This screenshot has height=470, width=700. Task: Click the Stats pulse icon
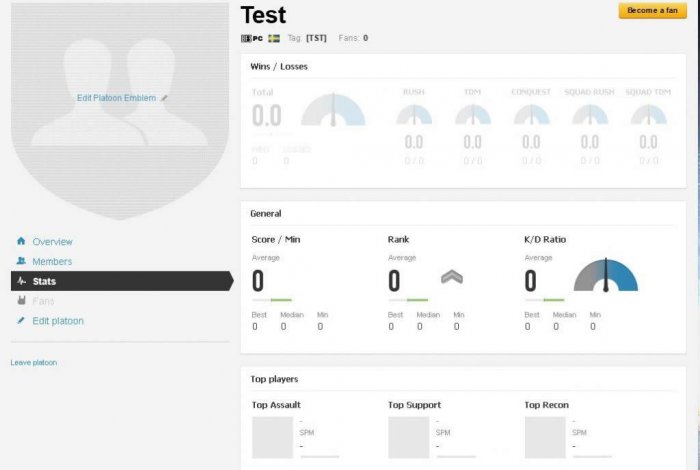21,281
